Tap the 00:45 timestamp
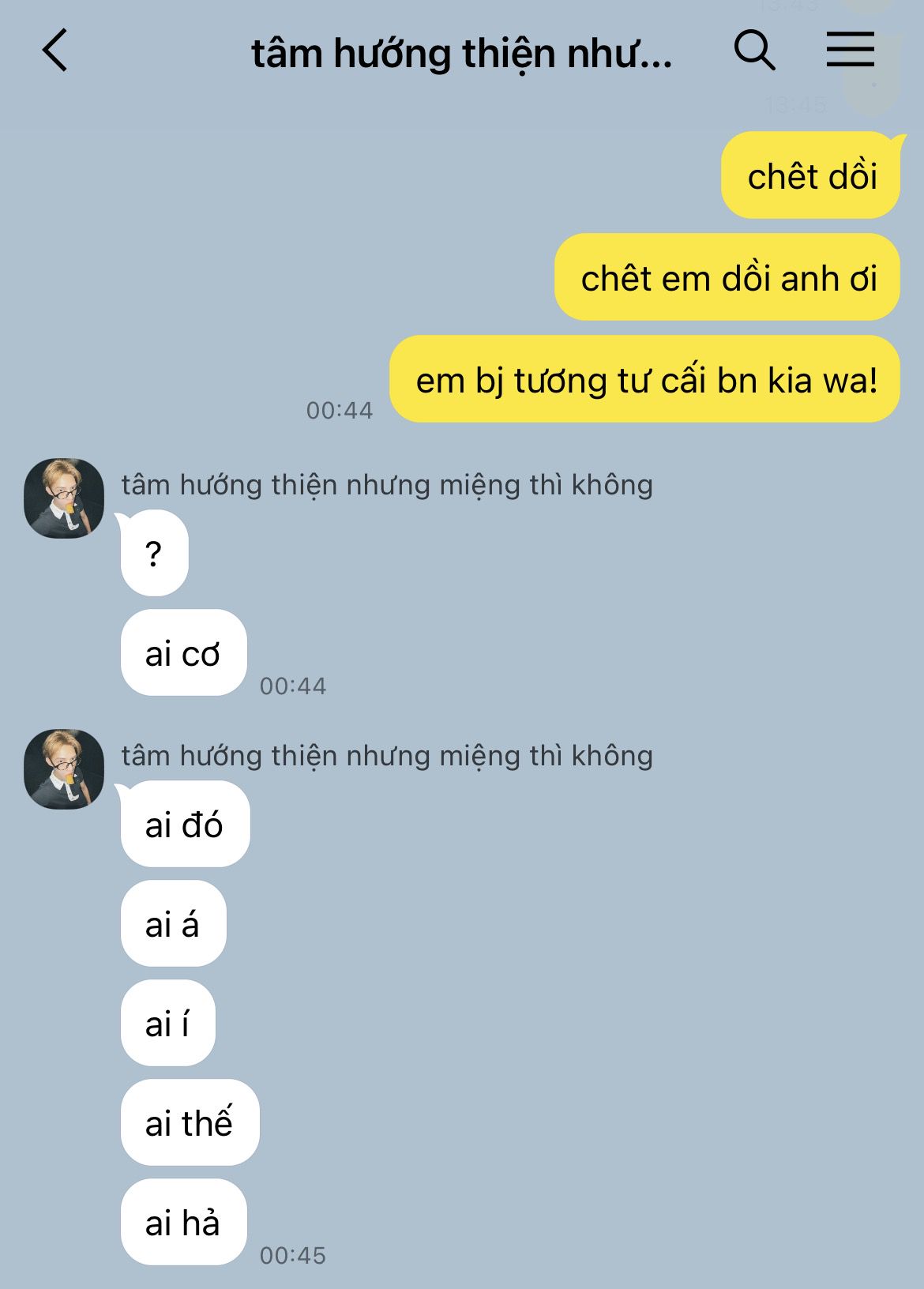 293,1255
